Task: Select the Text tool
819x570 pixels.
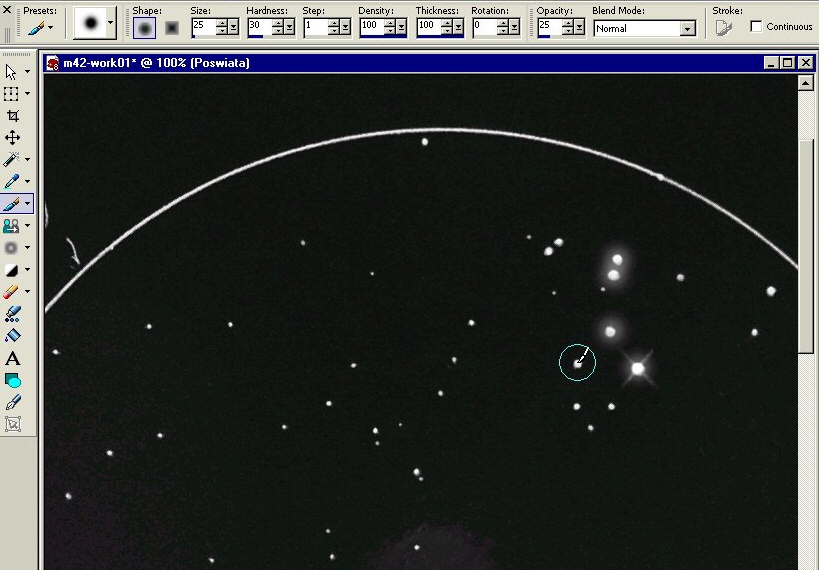Action: click(13, 358)
